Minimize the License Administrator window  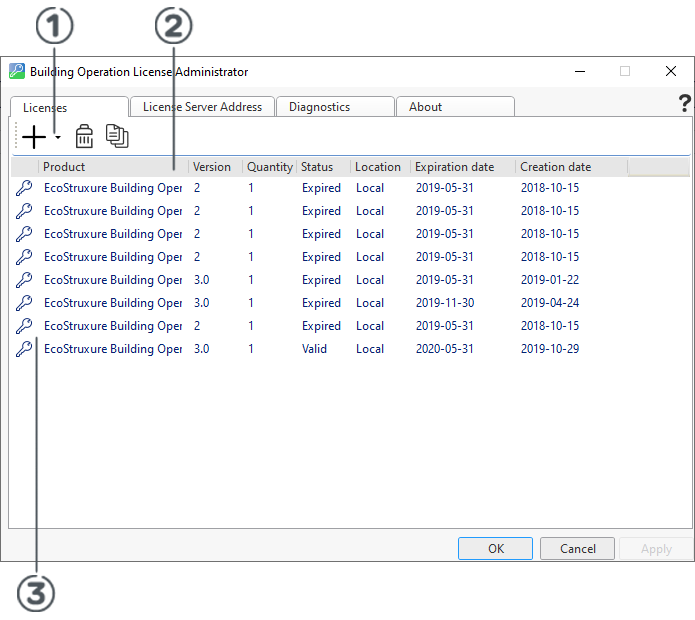point(580,71)
